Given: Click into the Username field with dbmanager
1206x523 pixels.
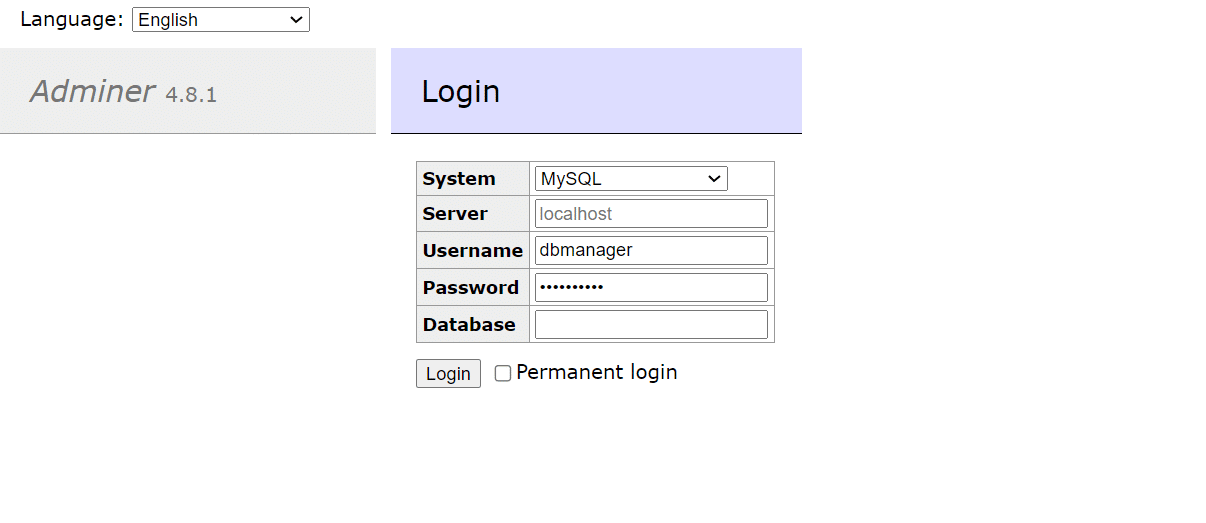Looking at the screenshot, I should [x=651, y=250].
